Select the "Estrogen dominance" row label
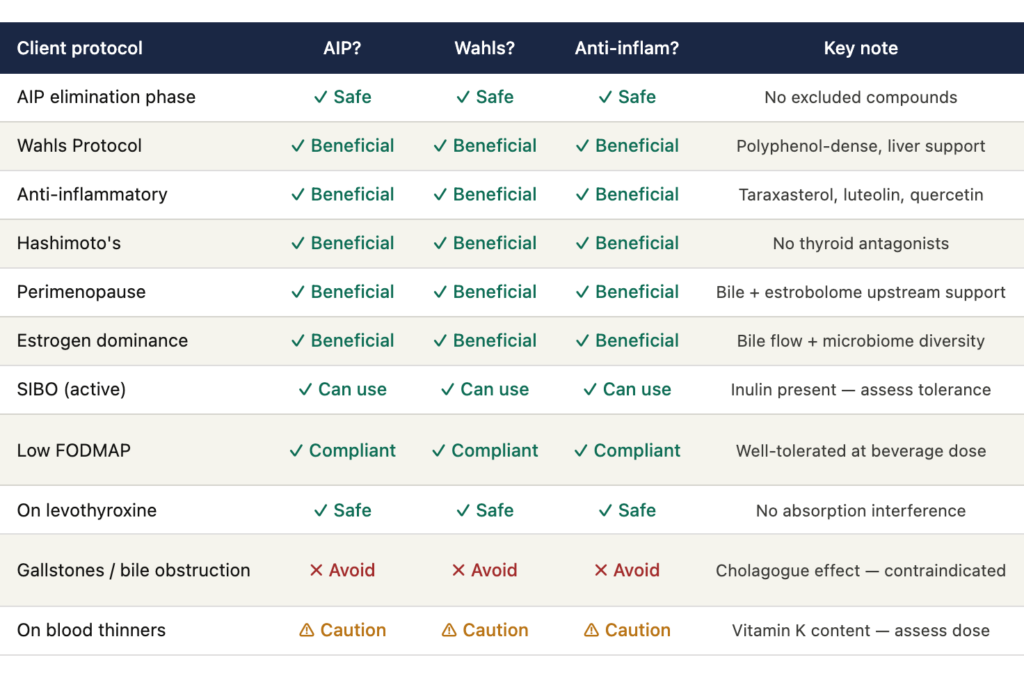The image size is (1024, 678). 102,340
